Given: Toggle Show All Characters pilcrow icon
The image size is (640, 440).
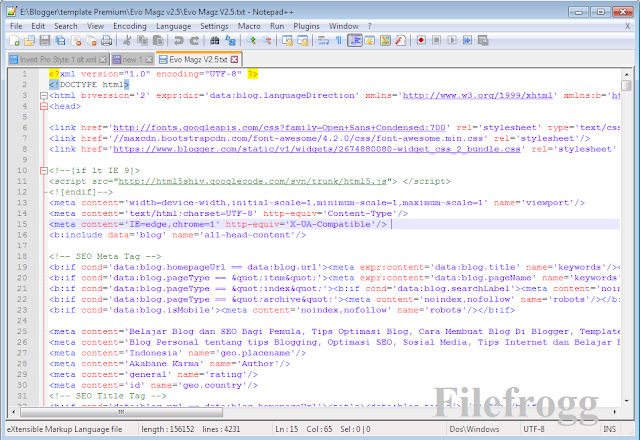Looking at the screenshot, I should 339,40.
